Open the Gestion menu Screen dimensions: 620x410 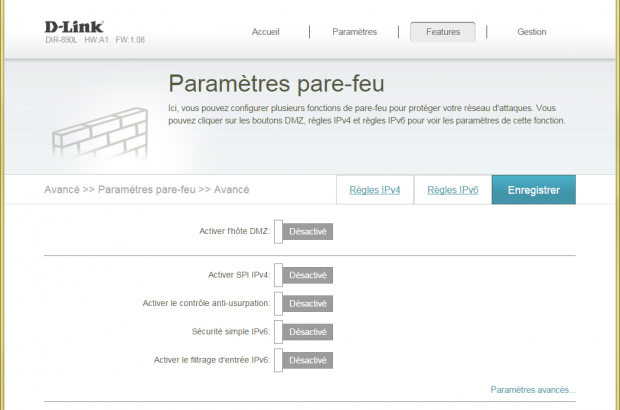click(x=531, y=32)
